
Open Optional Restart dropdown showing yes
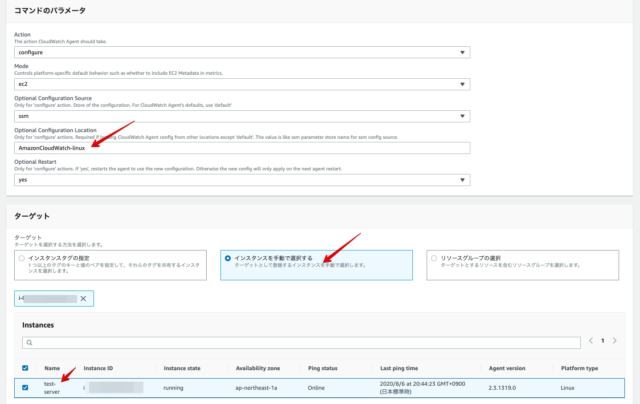click(x=242, y=180)
